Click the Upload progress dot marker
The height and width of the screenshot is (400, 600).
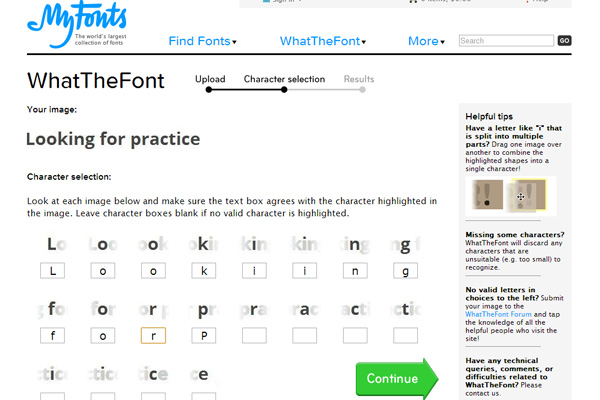click(x=209, y=90)
